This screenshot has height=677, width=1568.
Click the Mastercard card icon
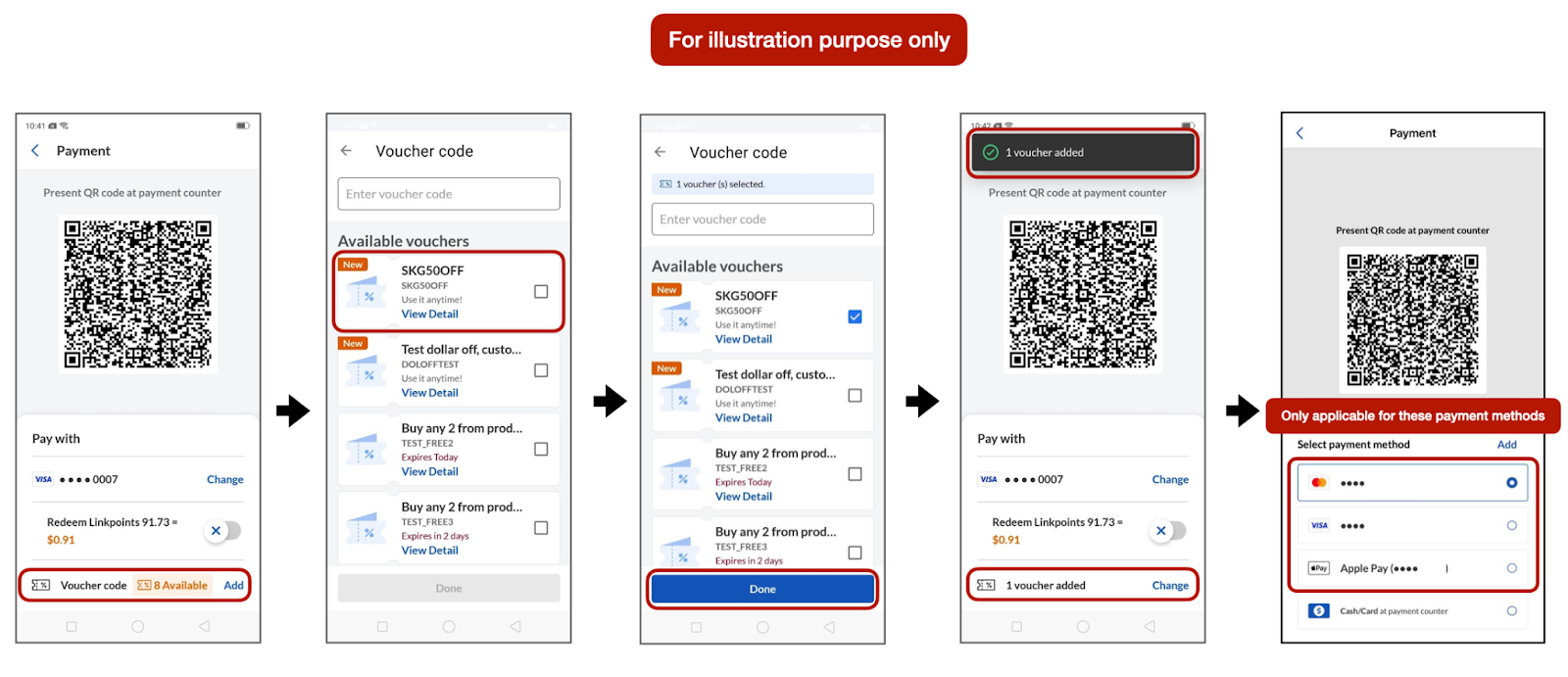coord(1319,483)
